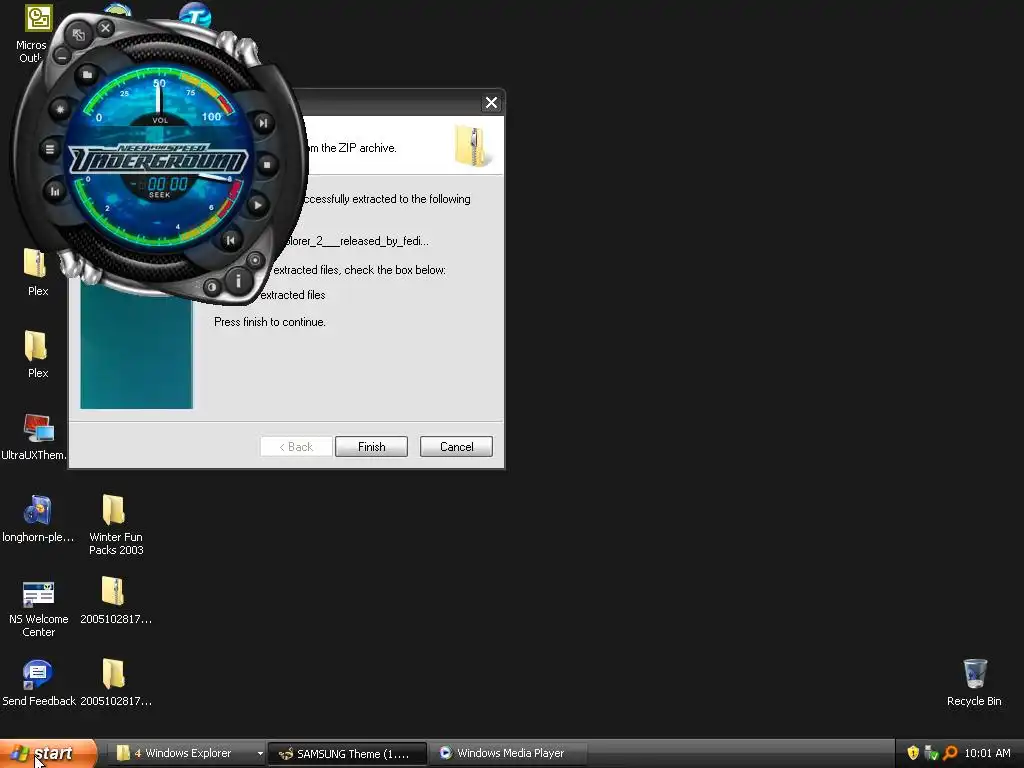Click the extracted folder path text
Image resolution: width=1024 pixels, height=768 pixels.
[355, 241]
